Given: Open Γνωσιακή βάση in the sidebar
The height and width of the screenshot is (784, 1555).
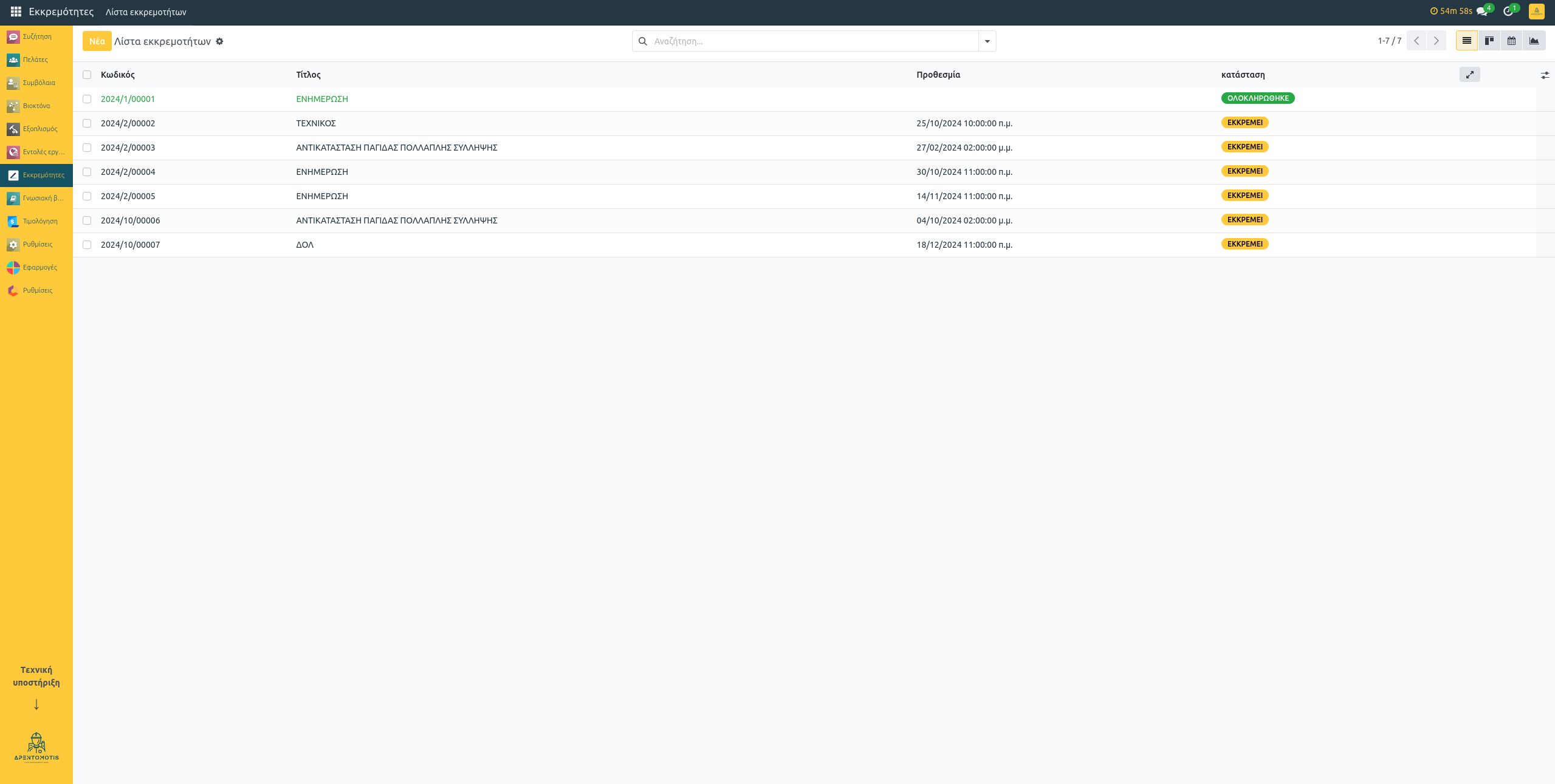Looking at the screenshot, I should 36,198.
